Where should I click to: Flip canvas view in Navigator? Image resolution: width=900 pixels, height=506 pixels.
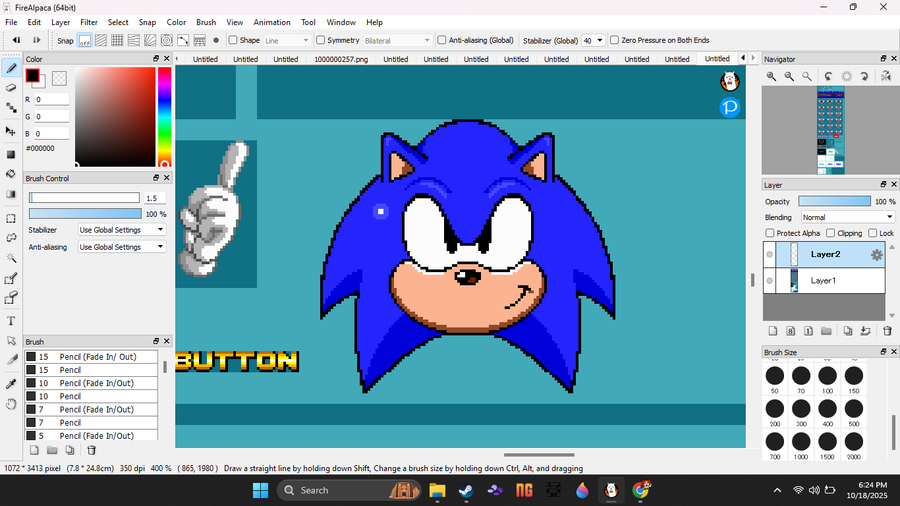click(x=886, y=76)
